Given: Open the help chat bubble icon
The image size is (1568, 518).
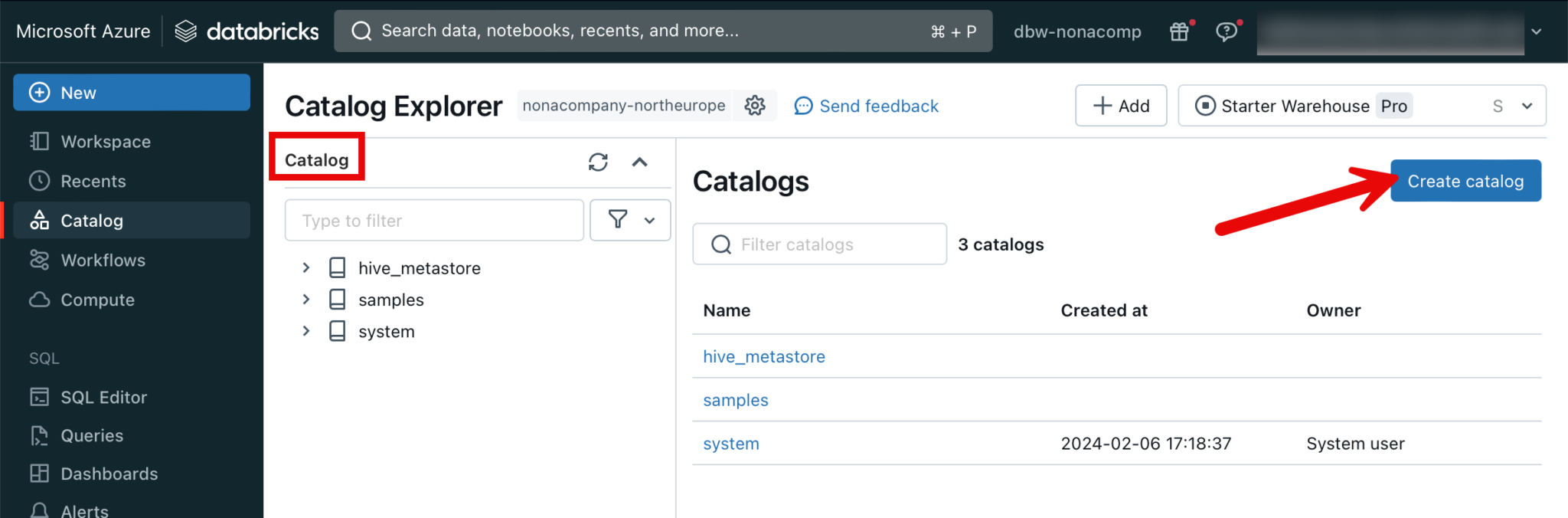Looking at the screenshot, I should click(1227, 31).
